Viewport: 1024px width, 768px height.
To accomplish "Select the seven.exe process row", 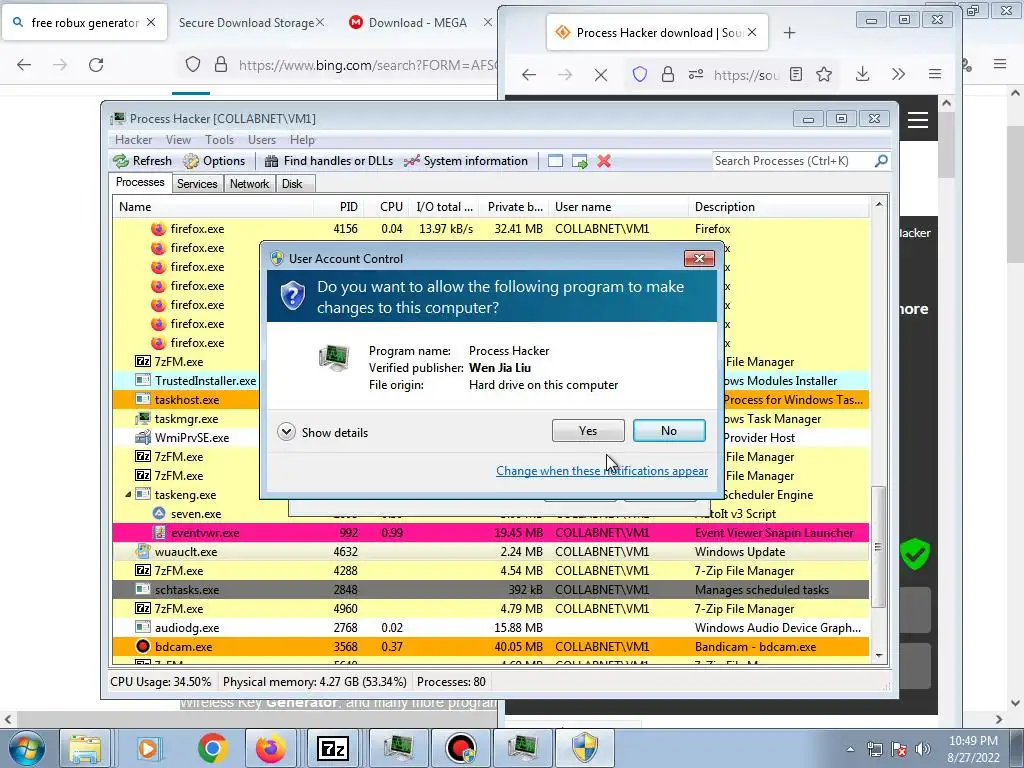I will point(490,513).
